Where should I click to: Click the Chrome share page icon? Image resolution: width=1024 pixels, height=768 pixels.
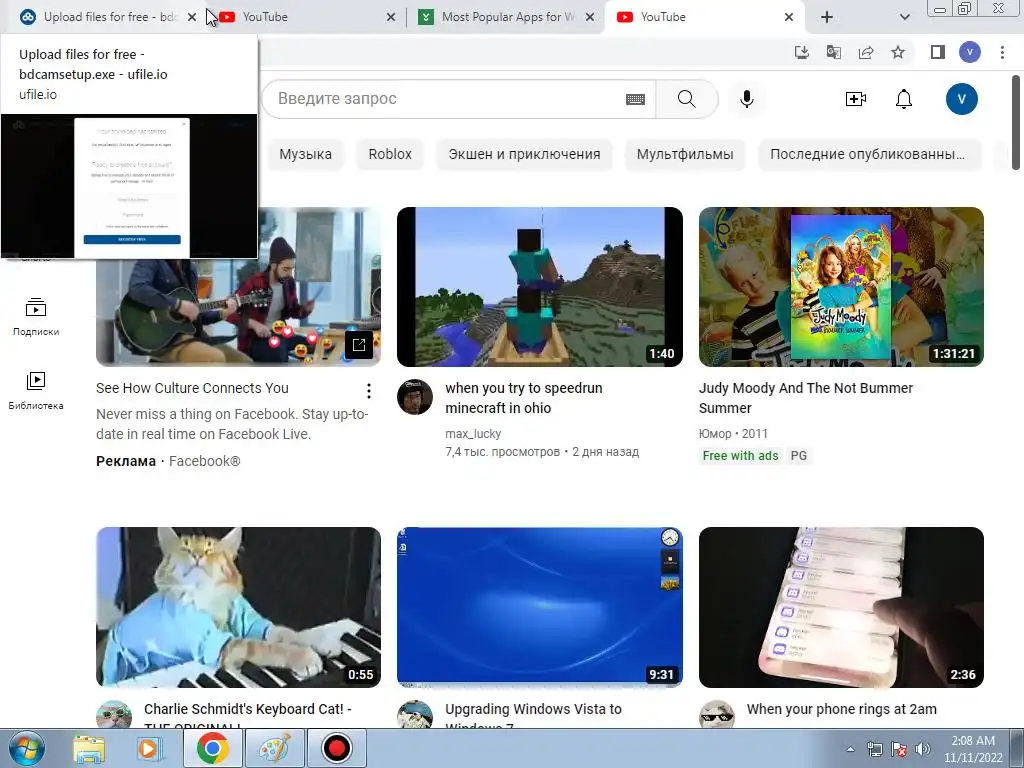pyautogui.click(x=866, y=52)
